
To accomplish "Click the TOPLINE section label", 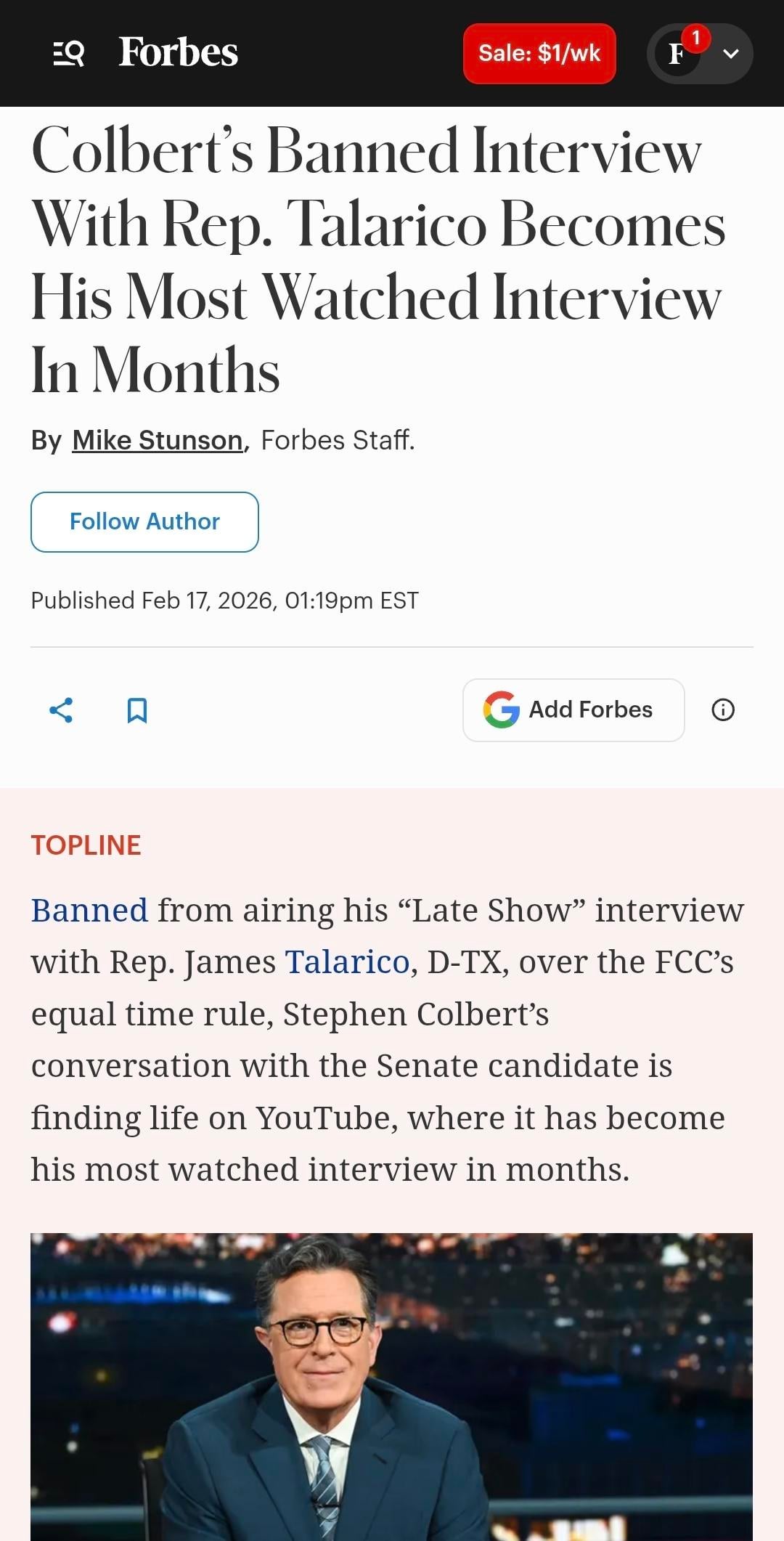I will 86,845.
